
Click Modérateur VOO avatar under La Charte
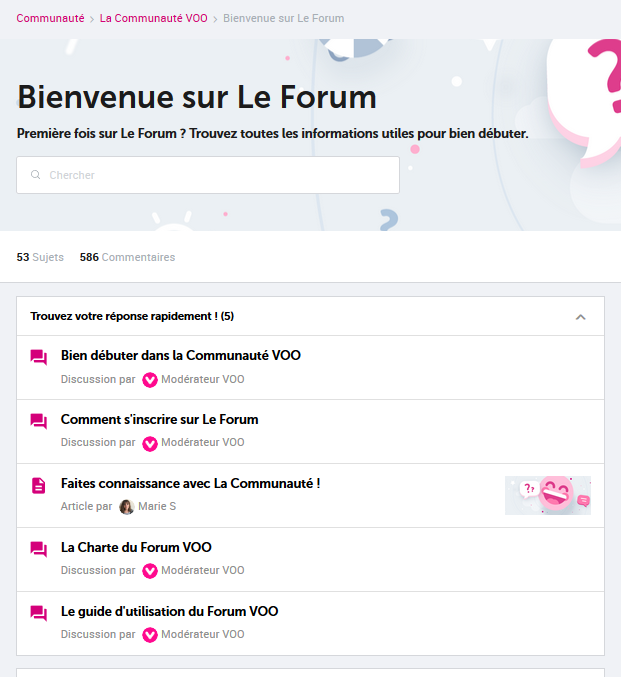pos(150,571)
